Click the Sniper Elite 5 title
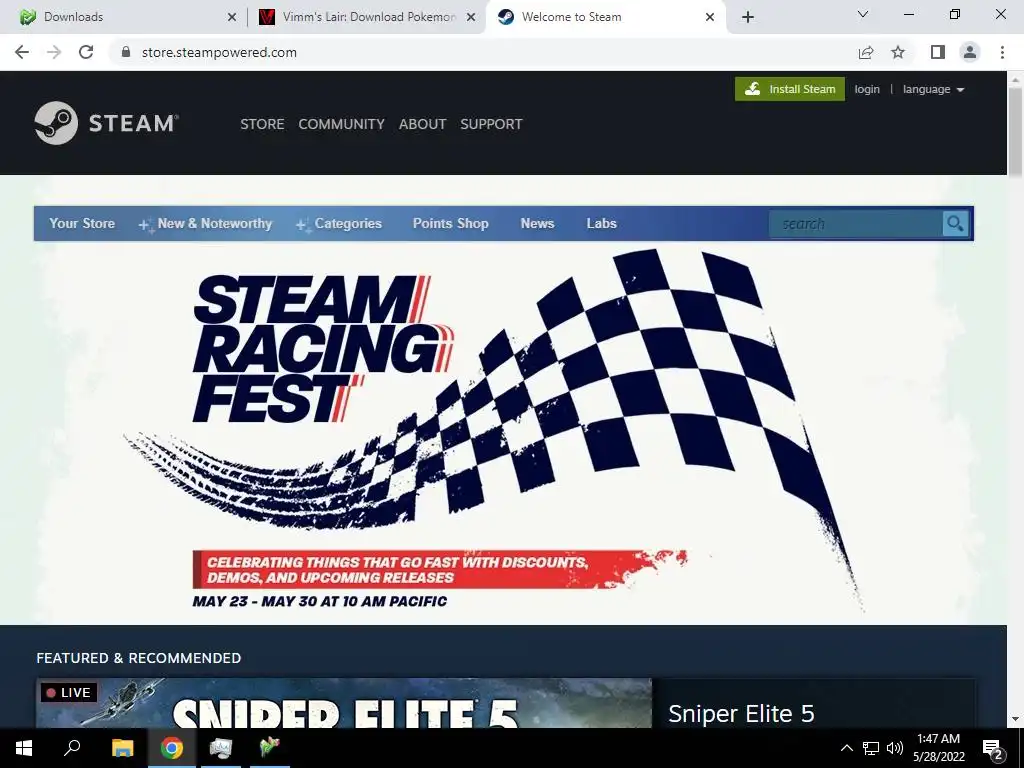This screenshot has width=1024, height=768. pyautogui.click(x=741, y=714)
